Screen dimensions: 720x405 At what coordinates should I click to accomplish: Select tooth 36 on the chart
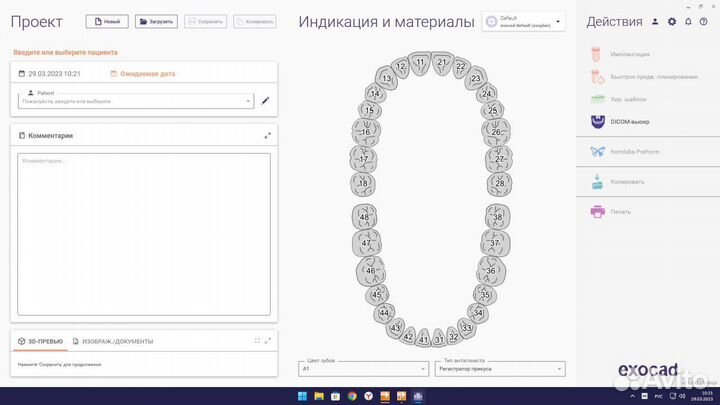tap(491, 271)
